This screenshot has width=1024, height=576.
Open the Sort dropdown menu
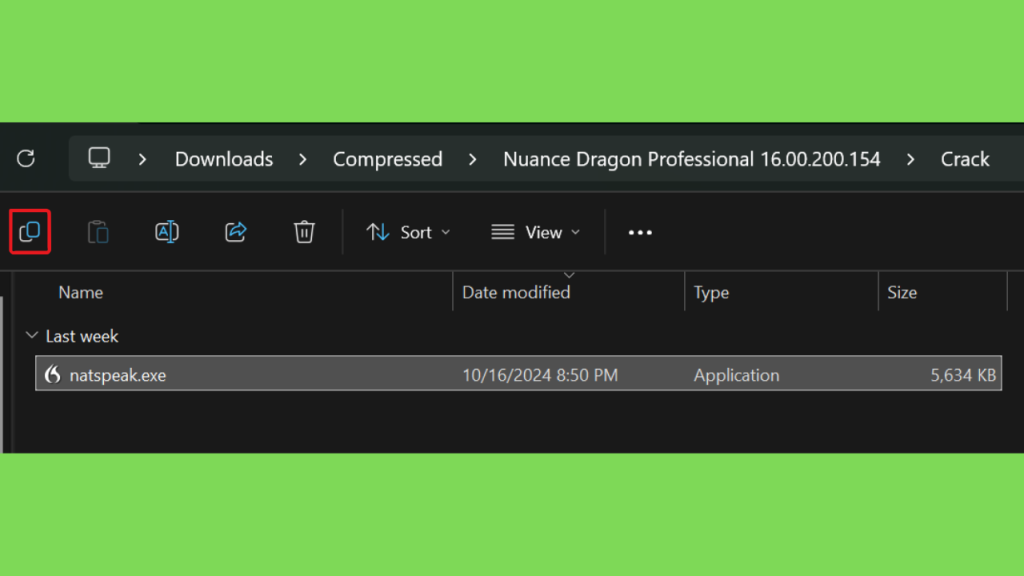(408, 232)
